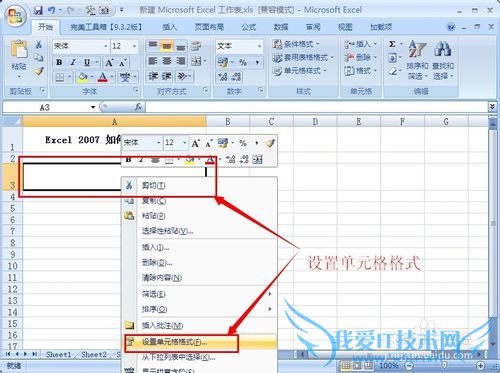The width and height of the screenshot is (500, 373).
Task: Click increase decimal icon in ribbon
Action: coord(222,77)
